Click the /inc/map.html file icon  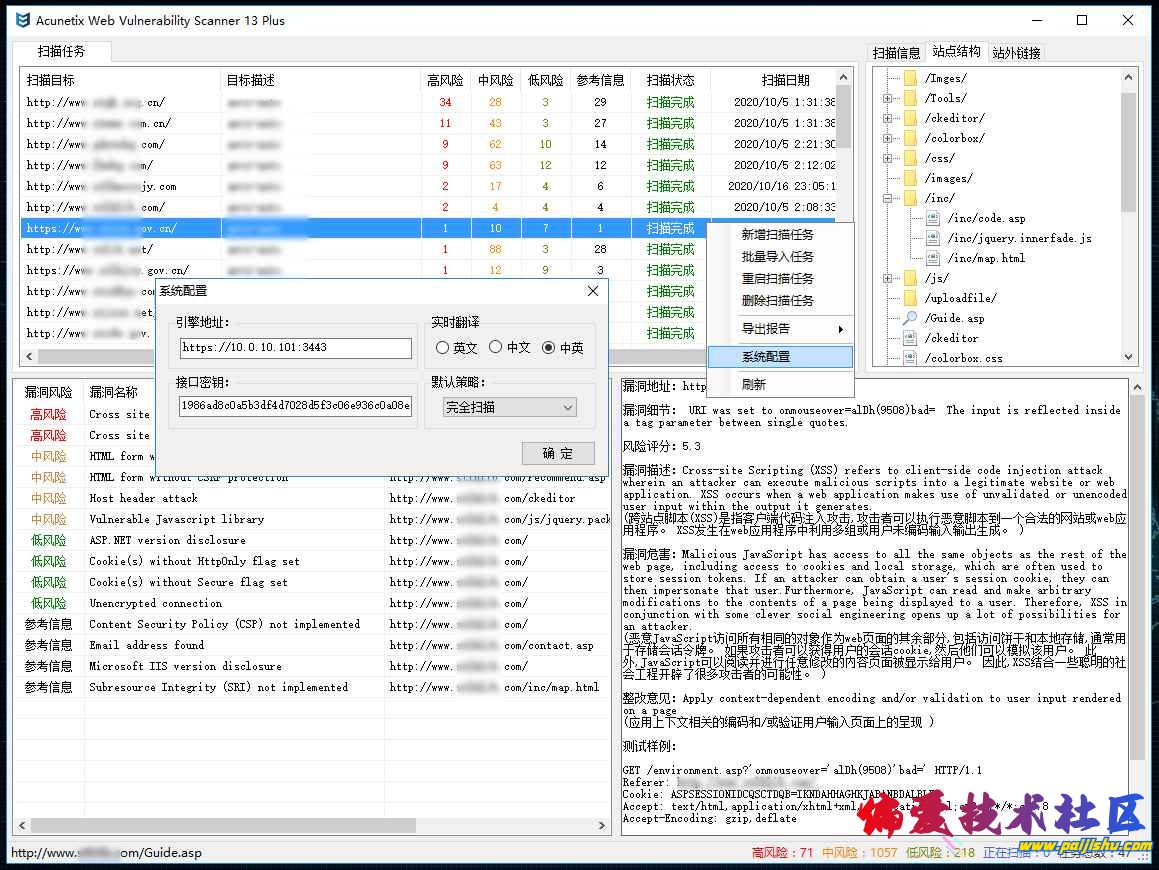click(x=933, y=258)
